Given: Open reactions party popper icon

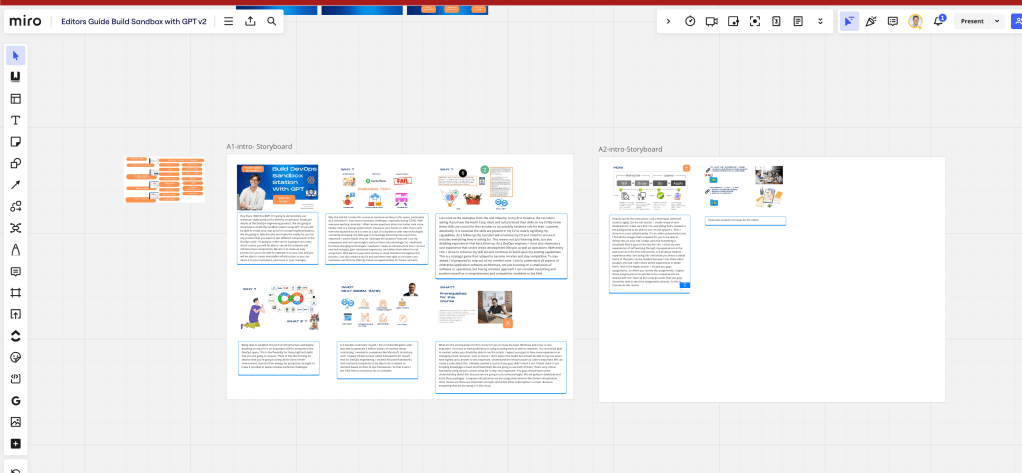Looking at the screenshot, I should tap(871, 22).
